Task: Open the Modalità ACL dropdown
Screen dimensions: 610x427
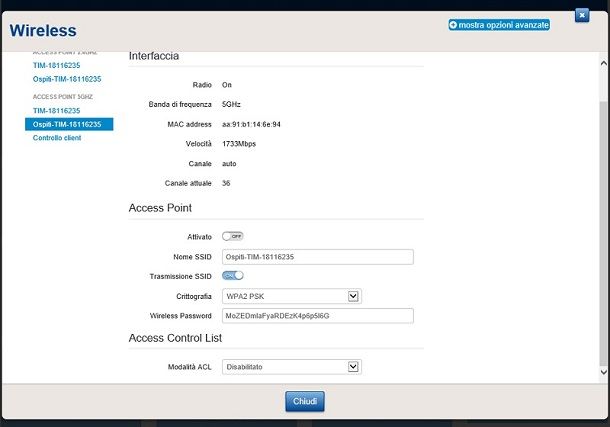Action: coord(292,367)
